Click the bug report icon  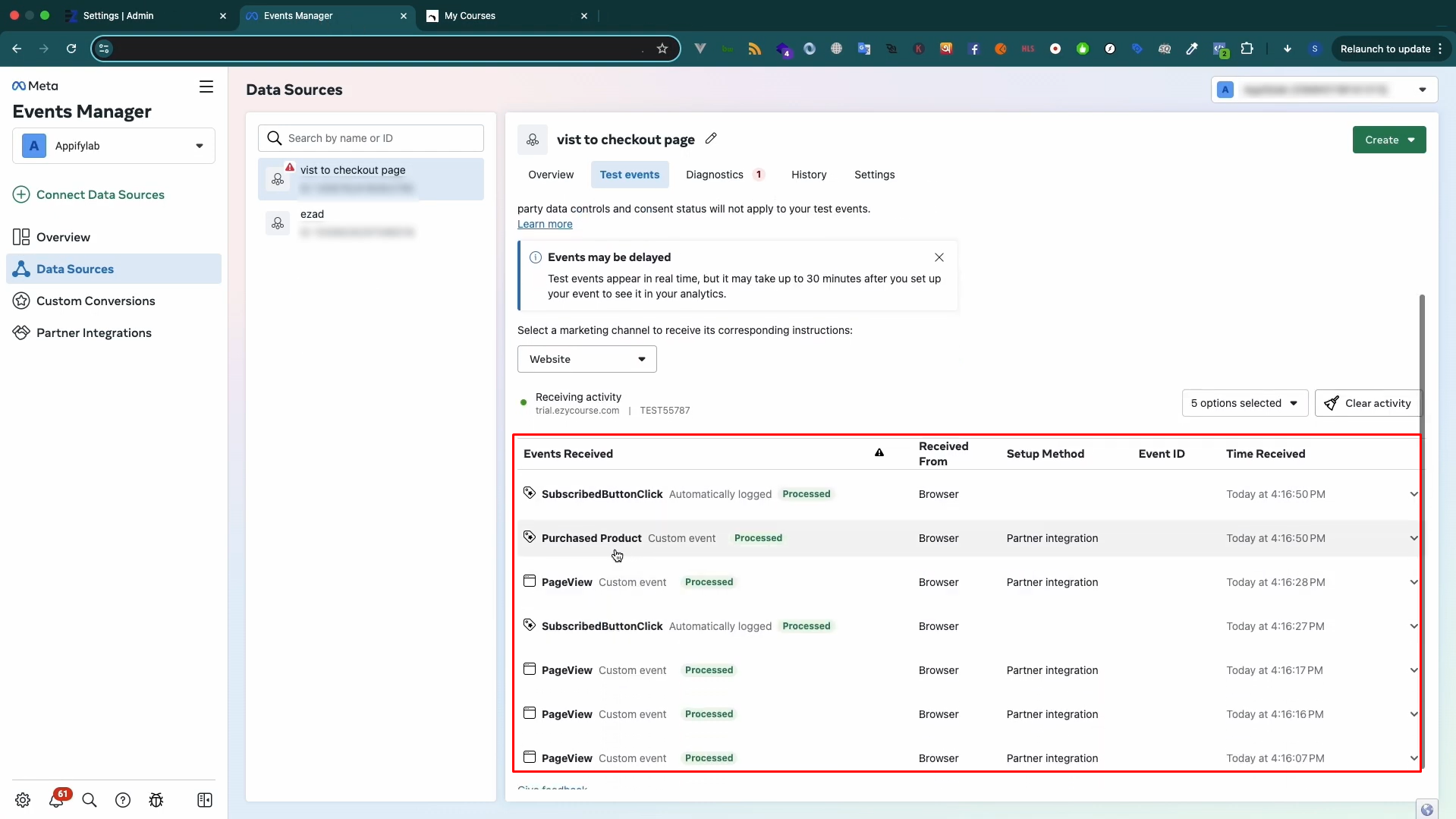point(156,800)
